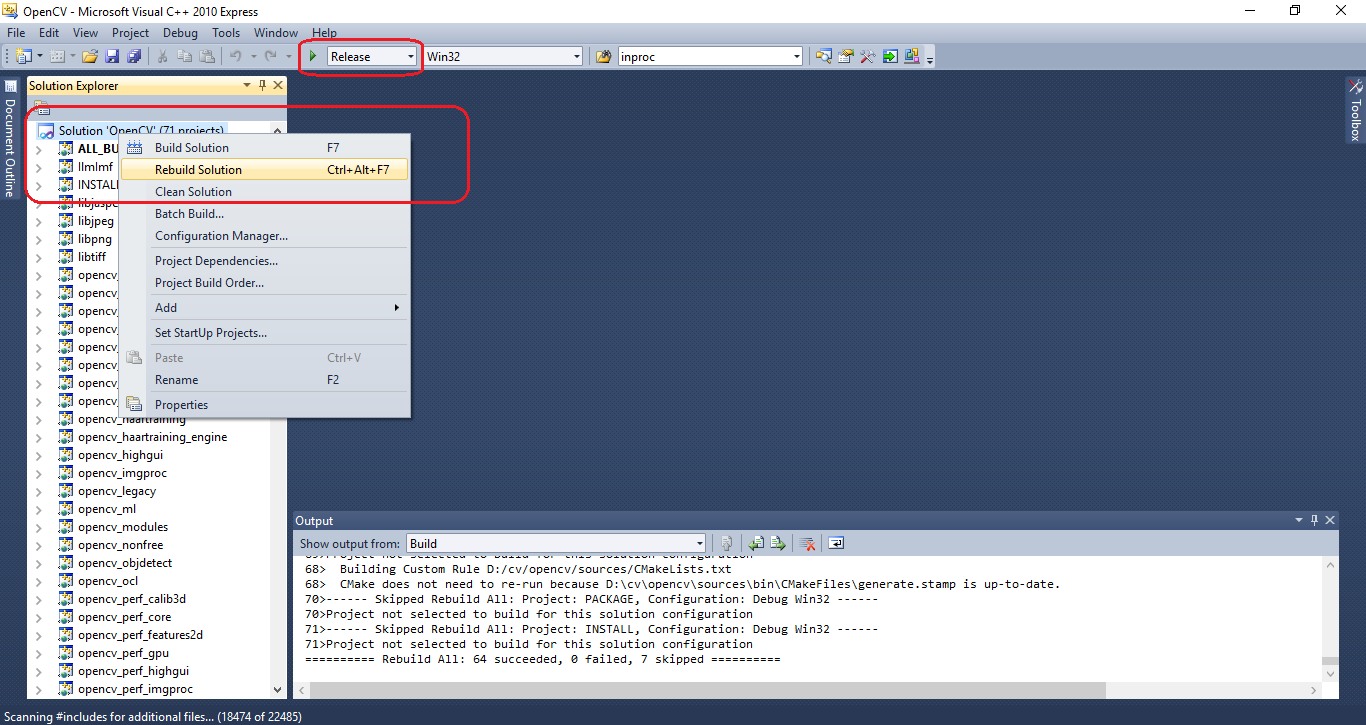Expand the opencv_highgui project node
The width and height of the screenshot is (1366, 725).
click(39, 455)
